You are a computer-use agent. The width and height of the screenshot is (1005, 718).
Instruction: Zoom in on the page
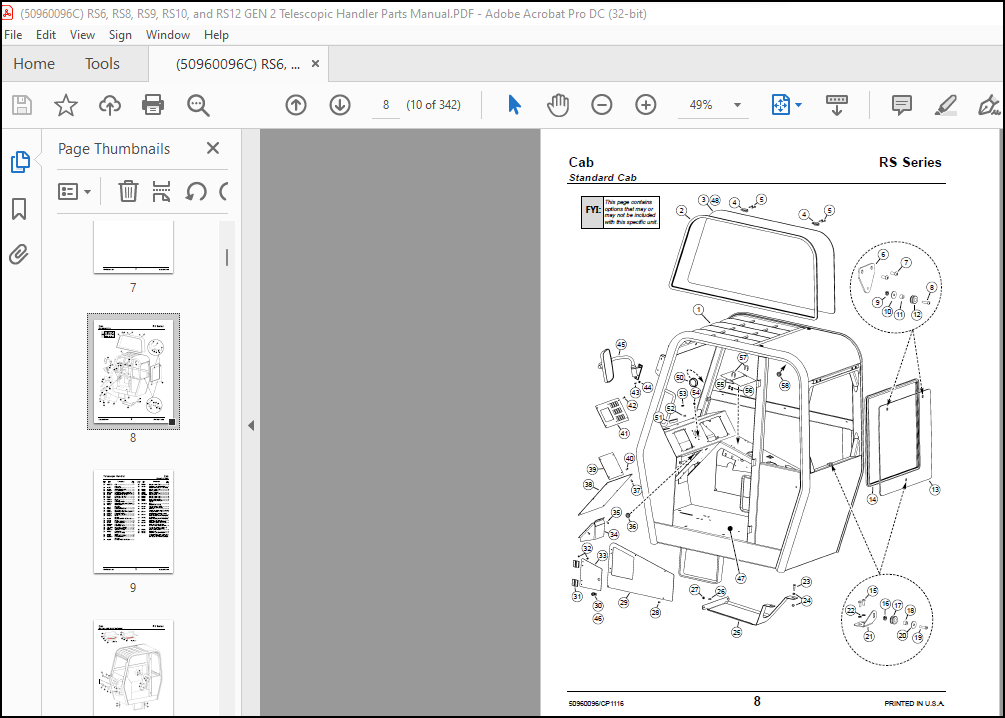click(x=645, y=105)
